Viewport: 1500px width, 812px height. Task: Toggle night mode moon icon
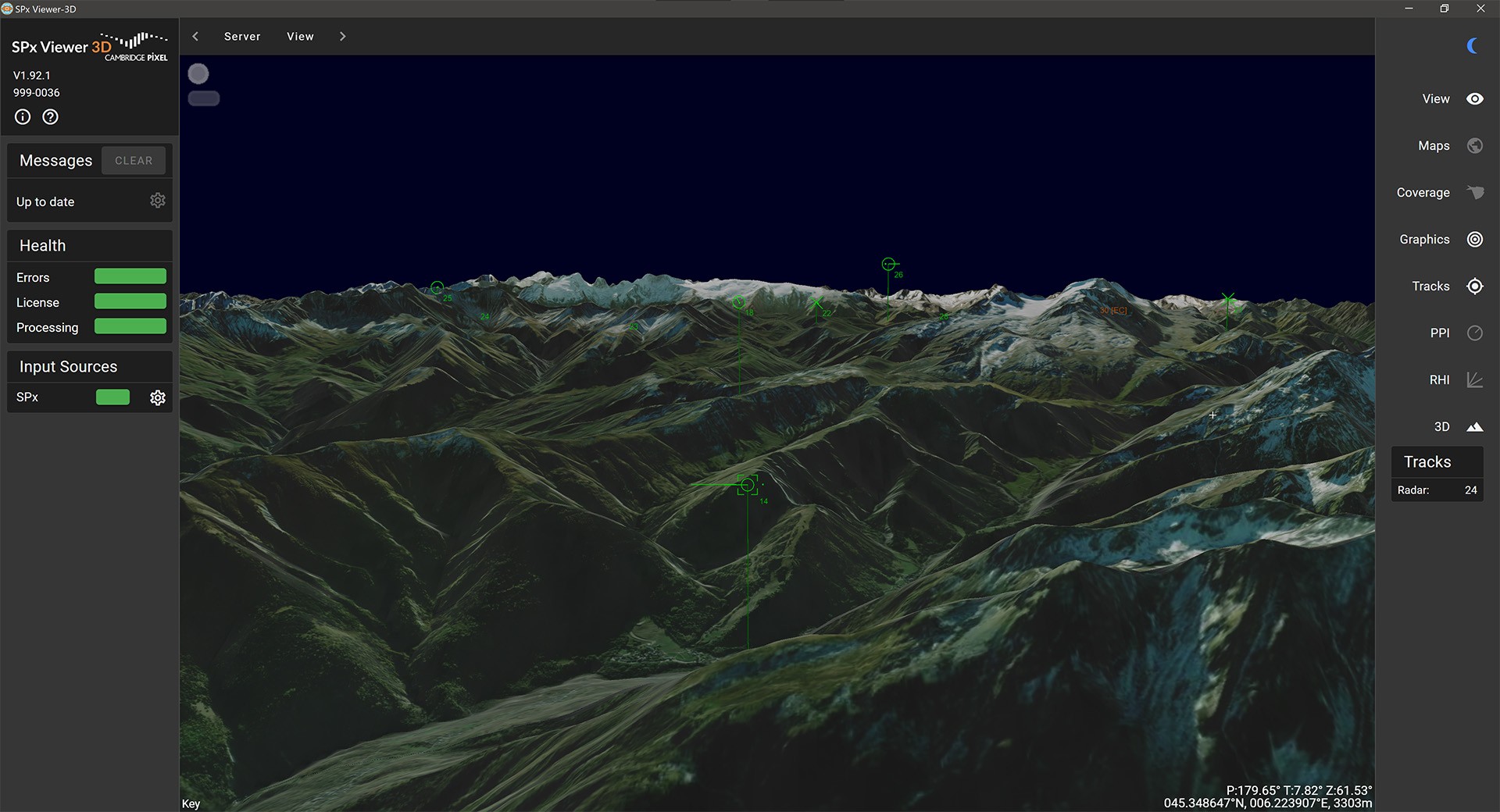pos(1473,46)
